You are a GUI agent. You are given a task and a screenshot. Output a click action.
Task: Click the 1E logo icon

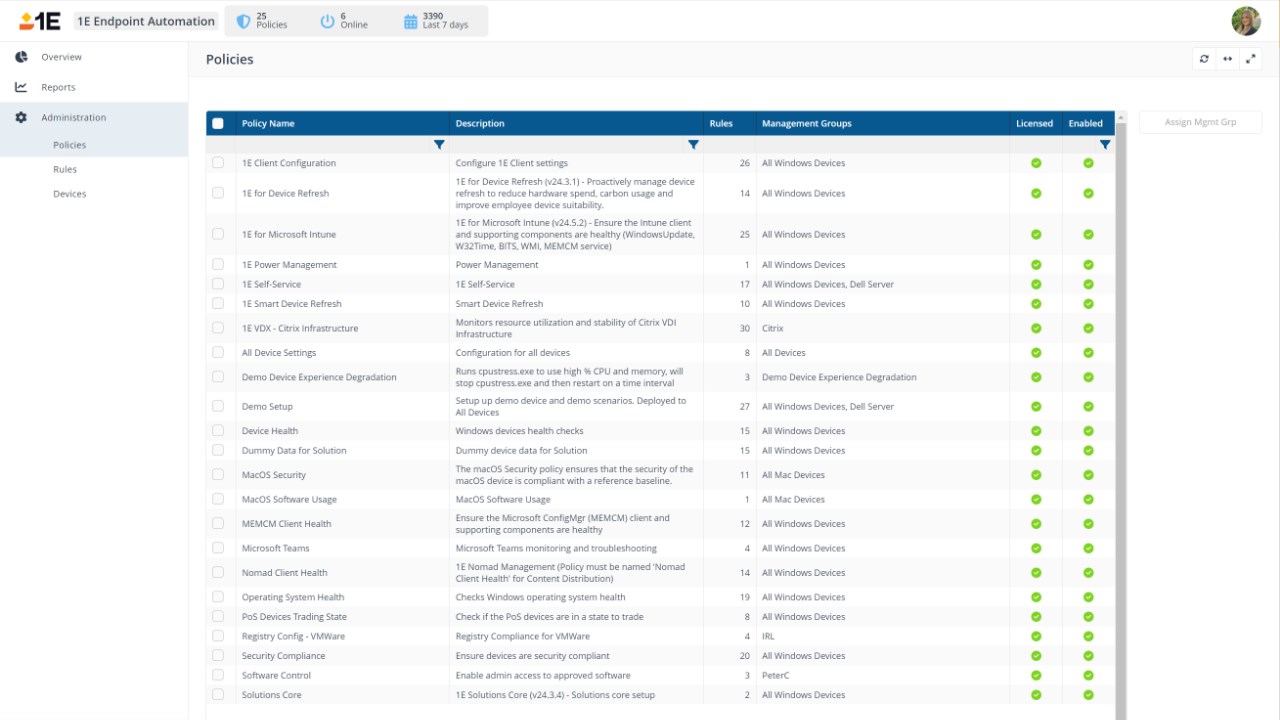(39, 21)
